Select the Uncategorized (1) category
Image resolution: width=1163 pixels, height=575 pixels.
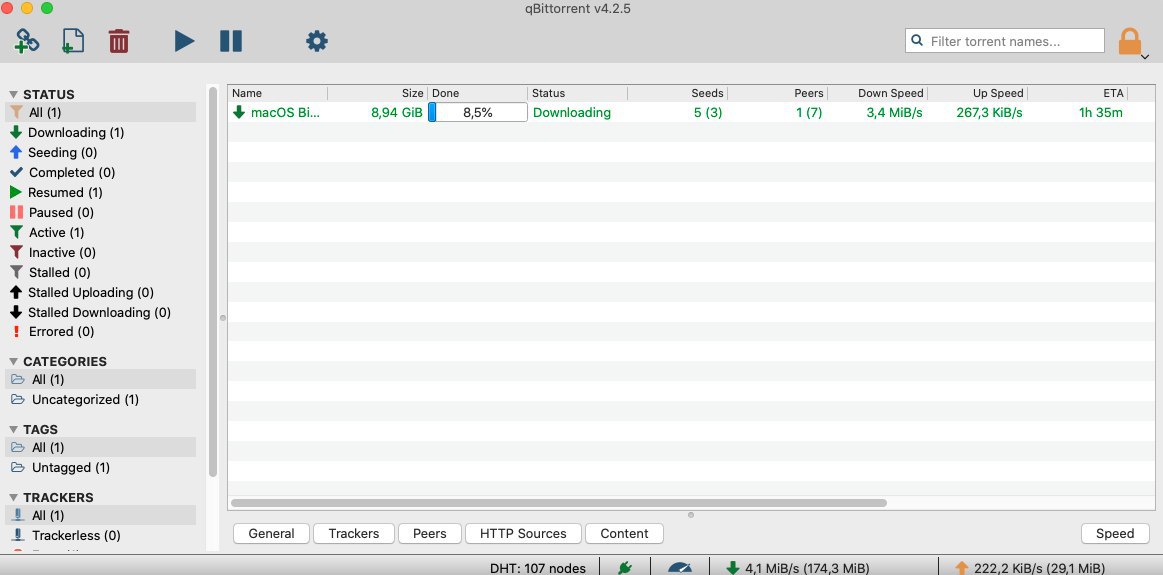click(100, 400)
